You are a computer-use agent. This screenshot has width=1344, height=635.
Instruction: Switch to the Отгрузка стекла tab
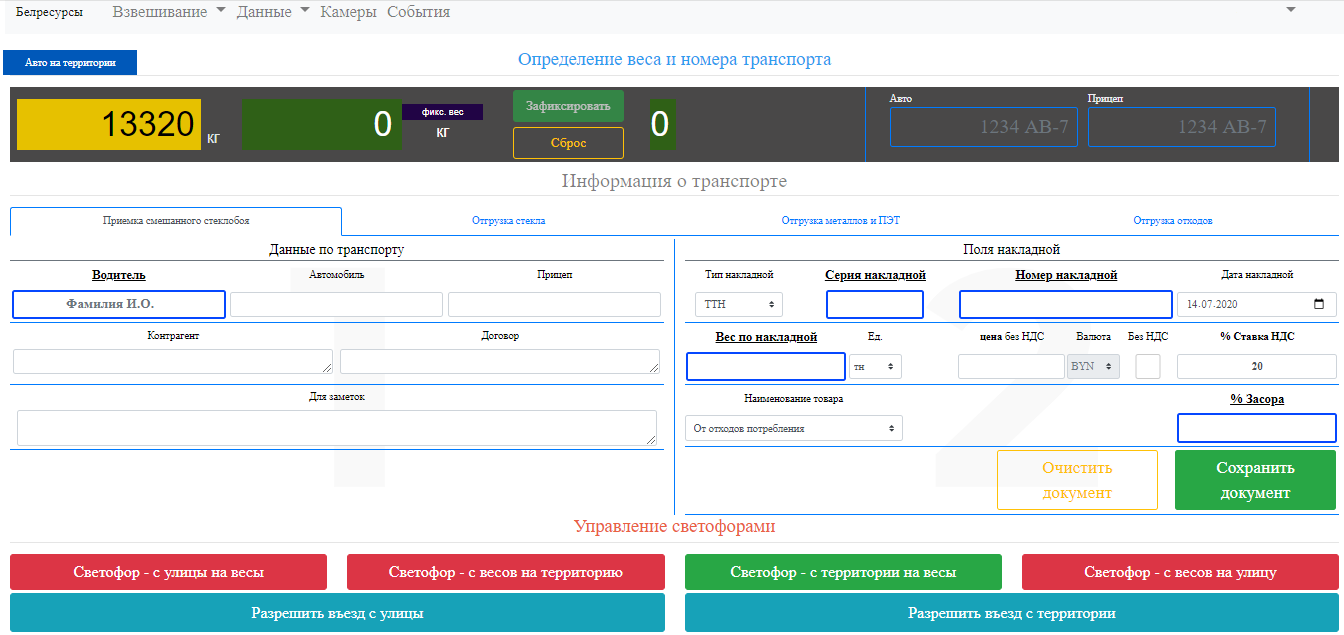pyautogui.click(x=508, y=221)
